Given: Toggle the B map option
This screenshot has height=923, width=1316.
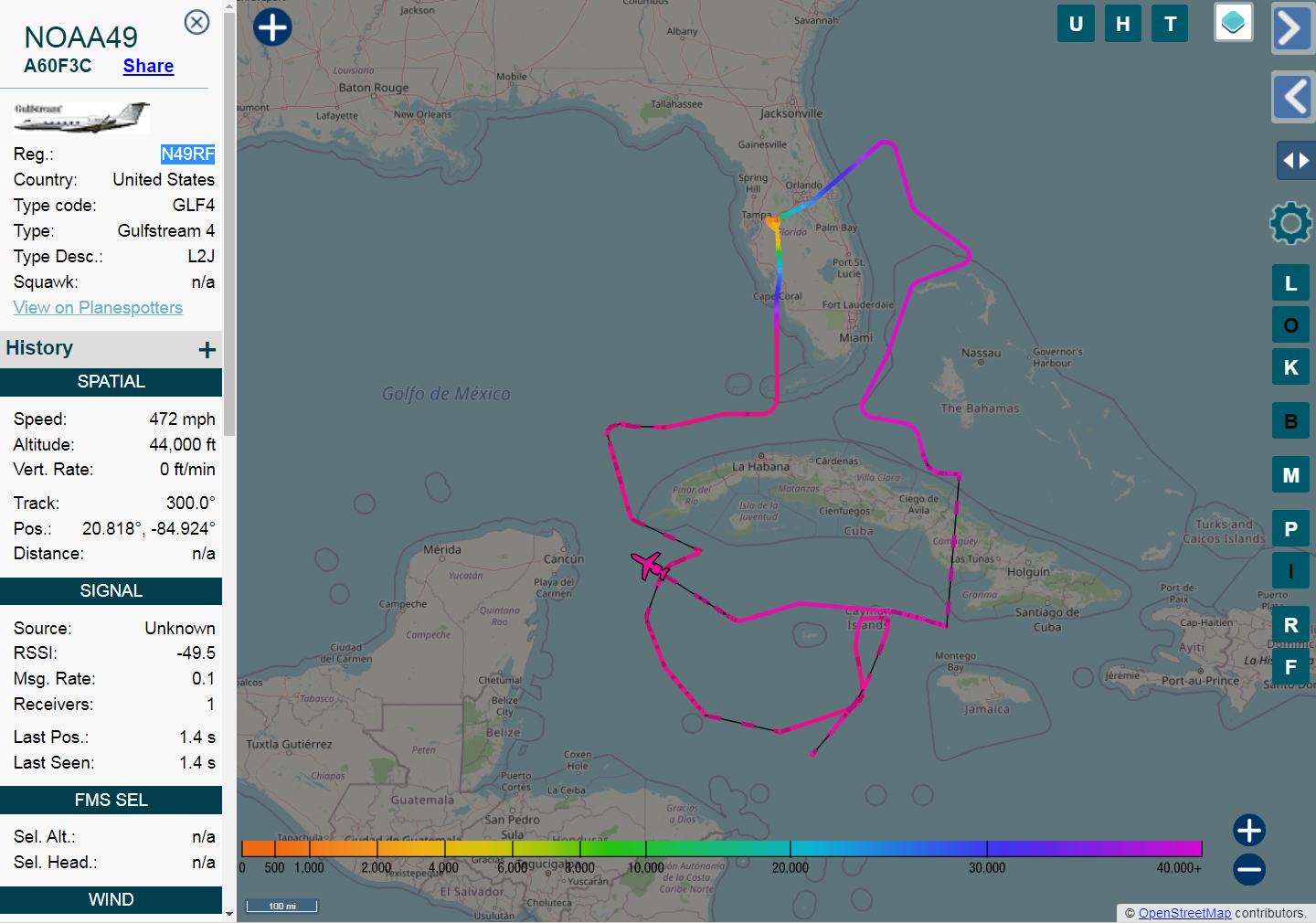Looking at the screenshot, I should click(x=1290, y=421).
